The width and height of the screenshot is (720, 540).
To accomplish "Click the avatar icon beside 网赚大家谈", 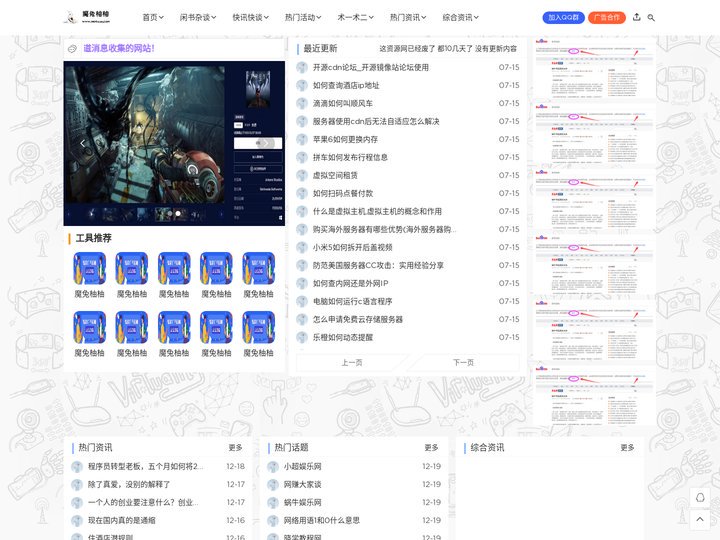I will pyautogui.click(x=273, y=484).
